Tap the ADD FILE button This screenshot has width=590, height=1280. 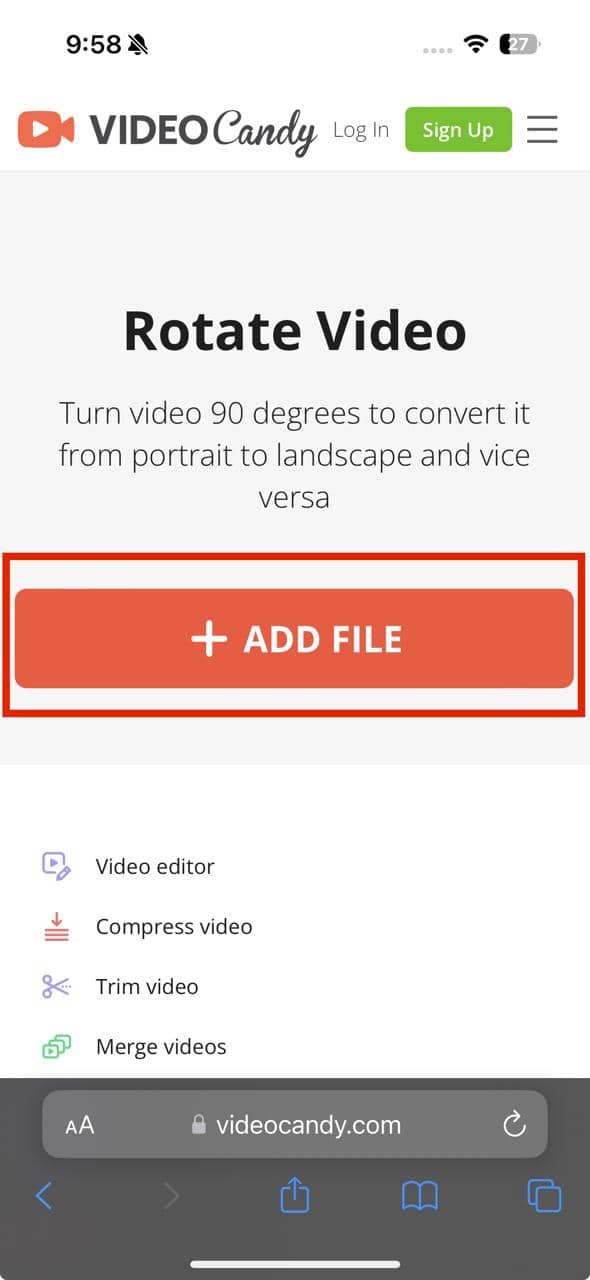(294, 638)
